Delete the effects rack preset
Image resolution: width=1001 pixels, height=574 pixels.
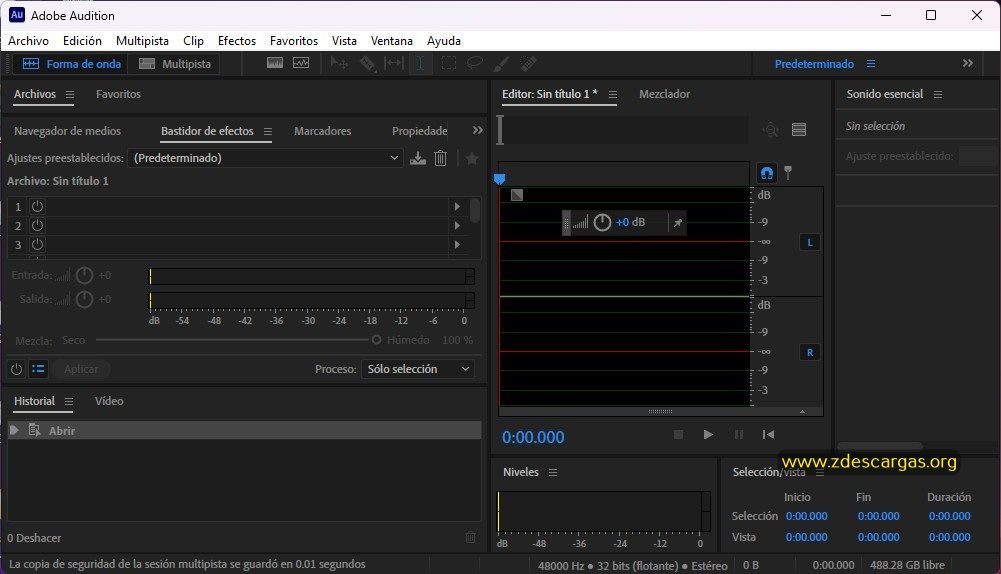pyautogui.click(x=440, y=158)
